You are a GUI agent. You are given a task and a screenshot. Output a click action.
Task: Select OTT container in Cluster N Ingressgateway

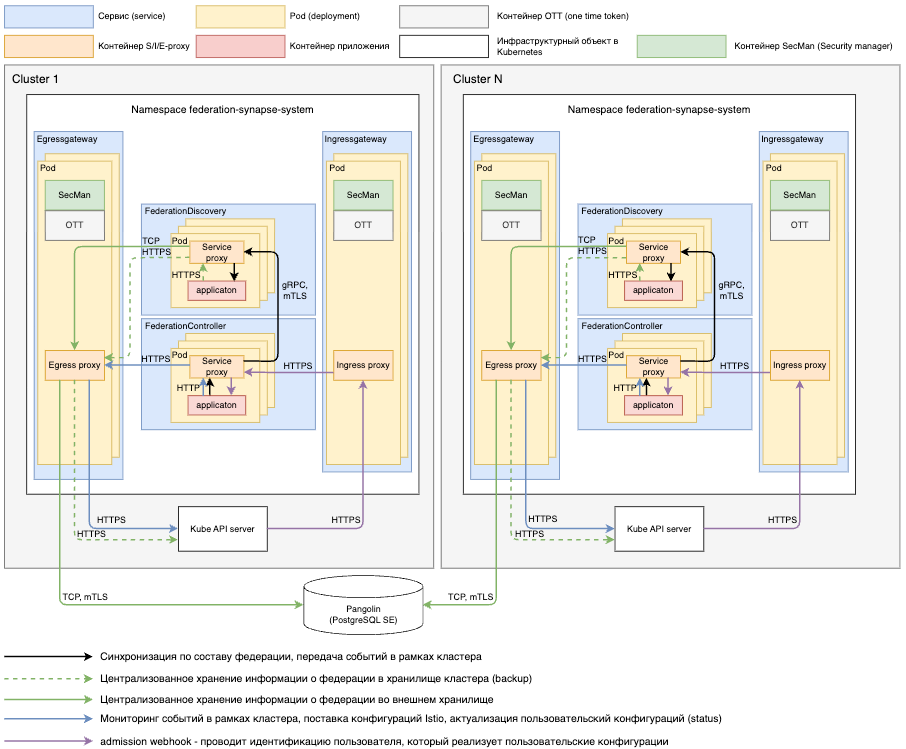click(x=799, y=225)
